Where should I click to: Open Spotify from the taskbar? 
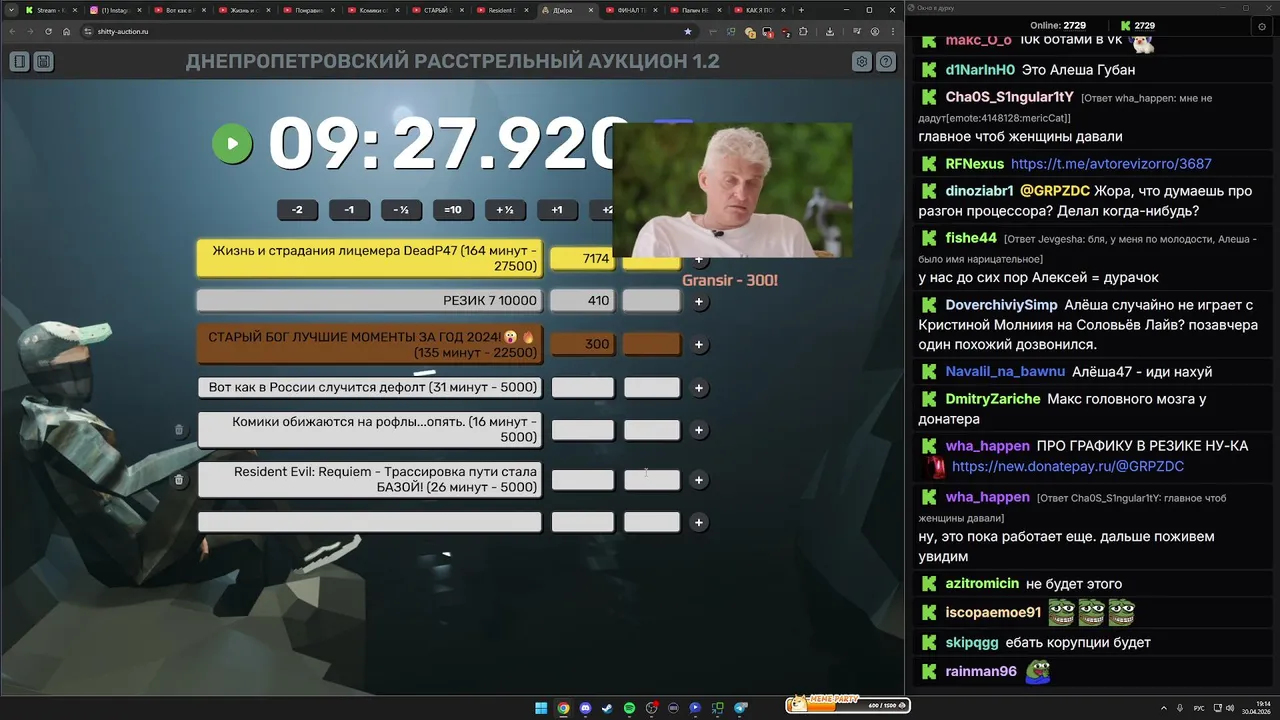click(629, 708)
